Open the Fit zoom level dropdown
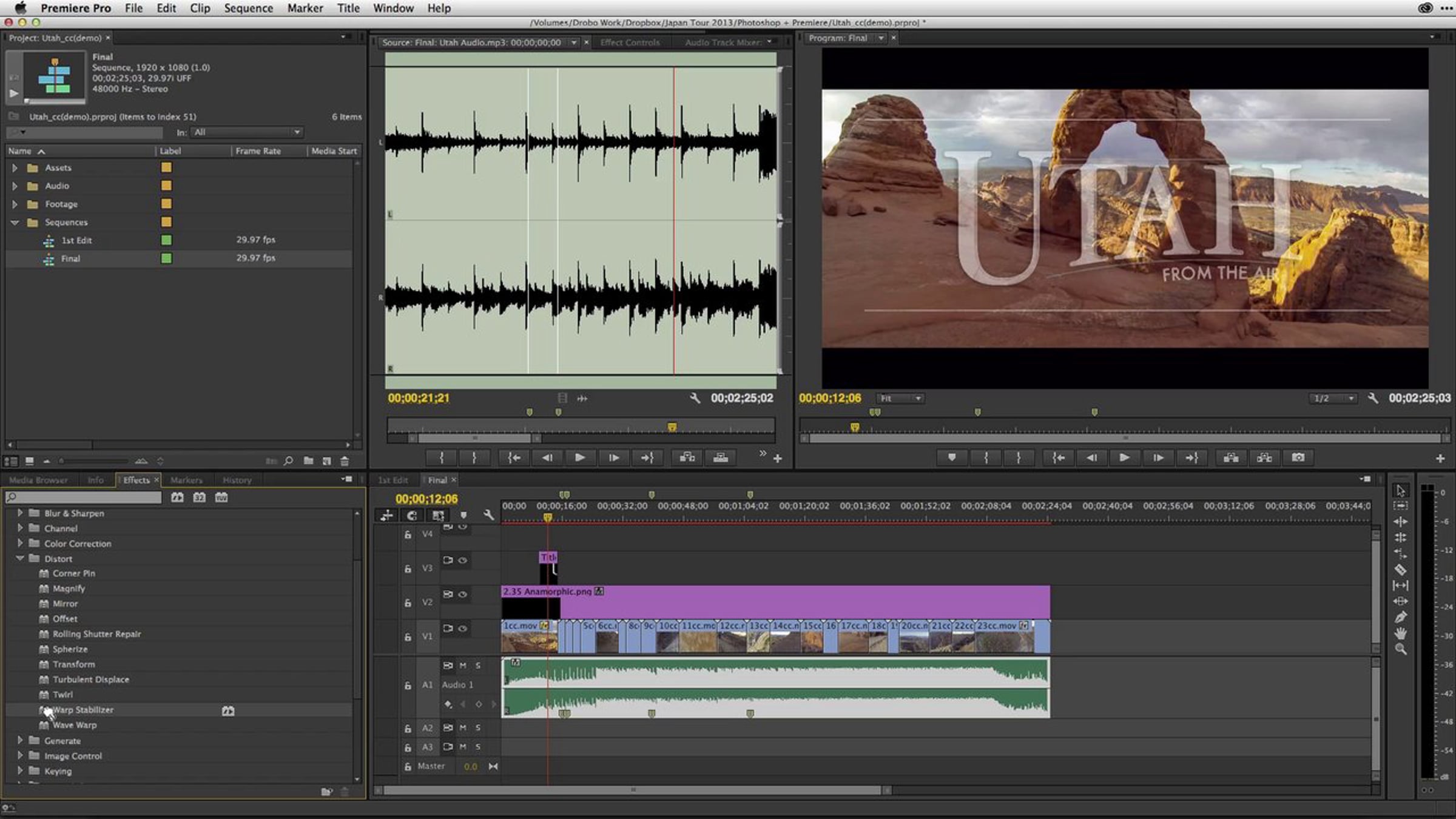 [x=900, y=399]
